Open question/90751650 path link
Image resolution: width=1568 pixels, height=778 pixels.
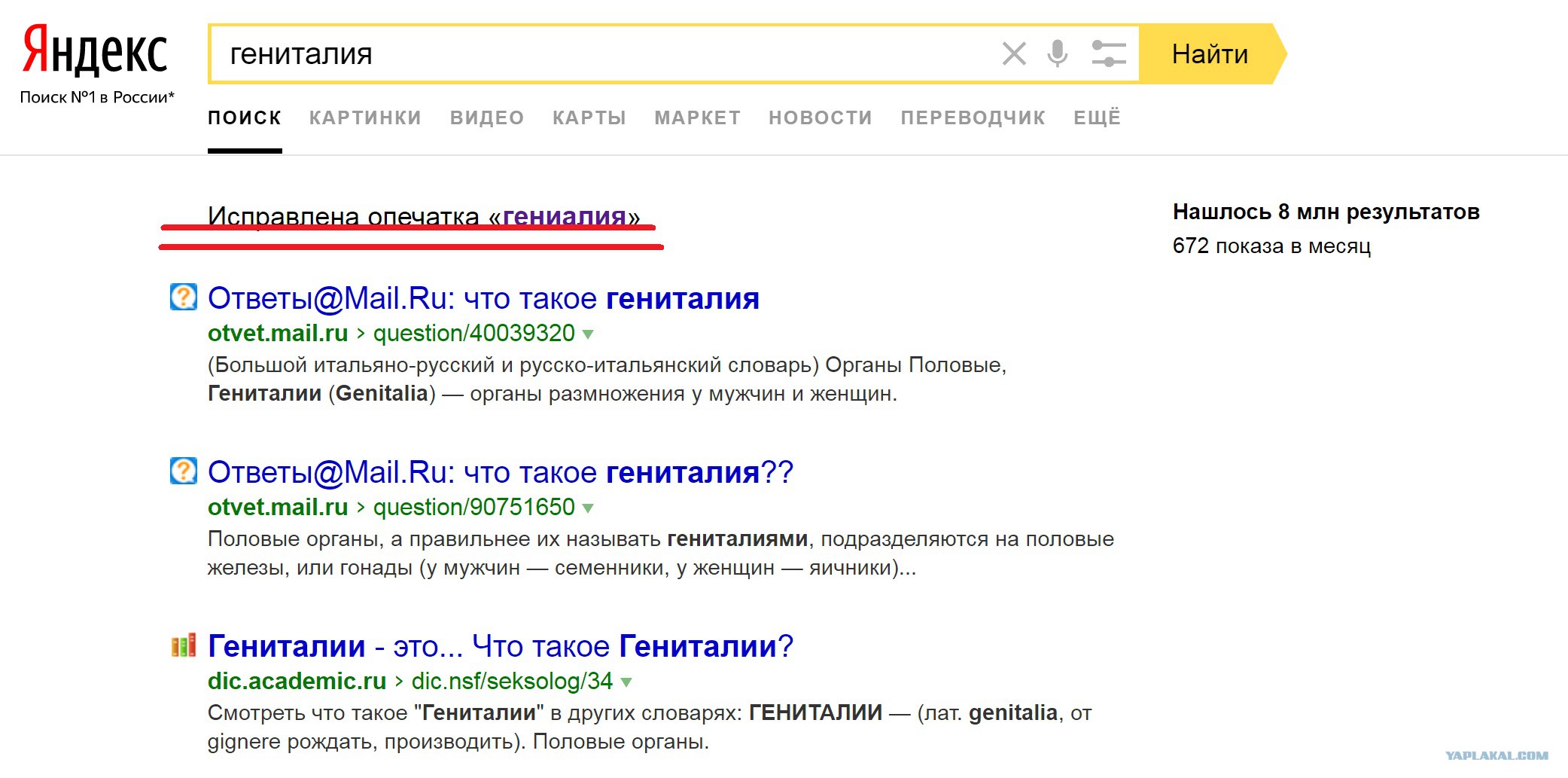(x=474, y=507)
